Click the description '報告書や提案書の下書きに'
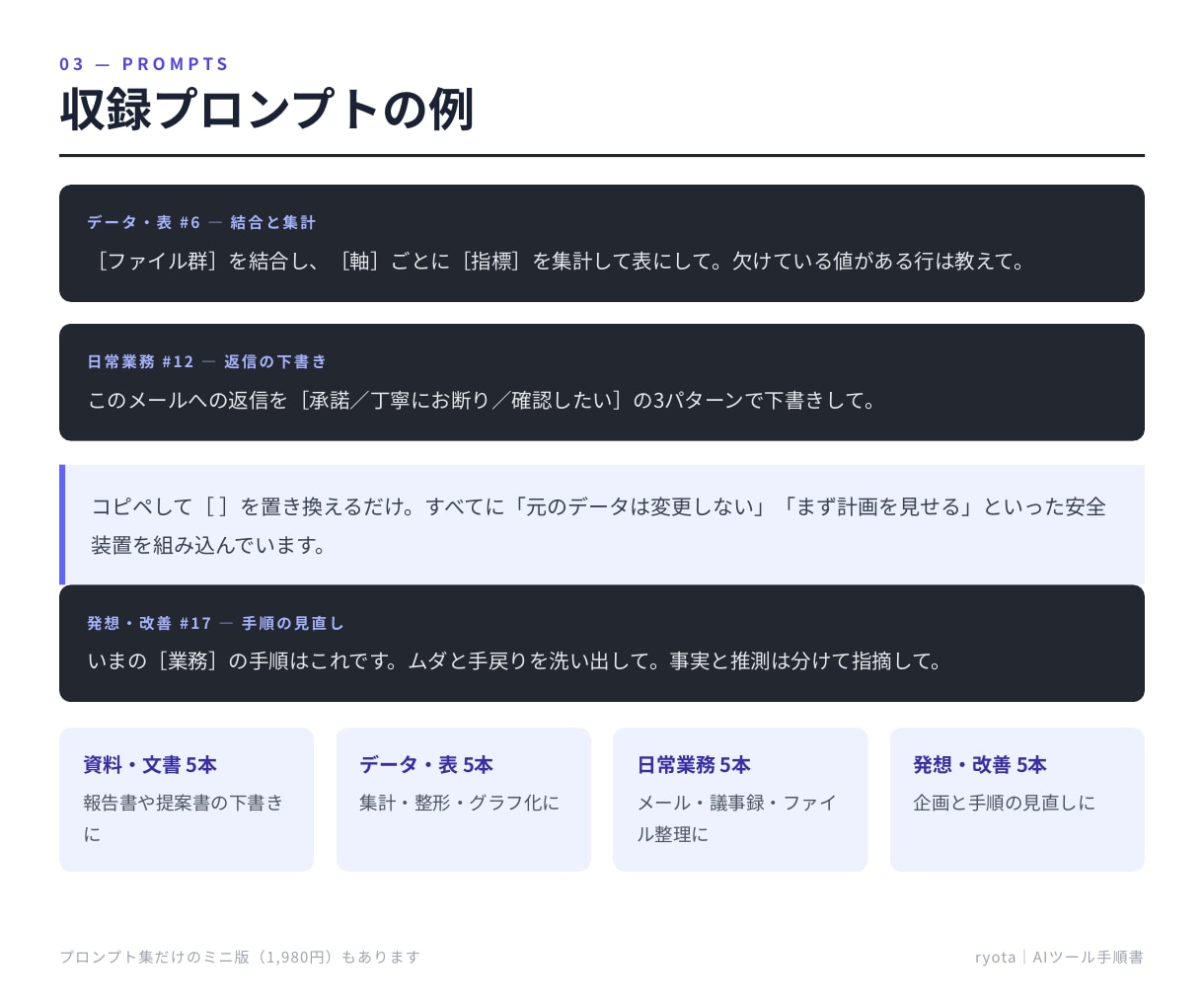The image size is (1204, 1003). coord(184,818)
